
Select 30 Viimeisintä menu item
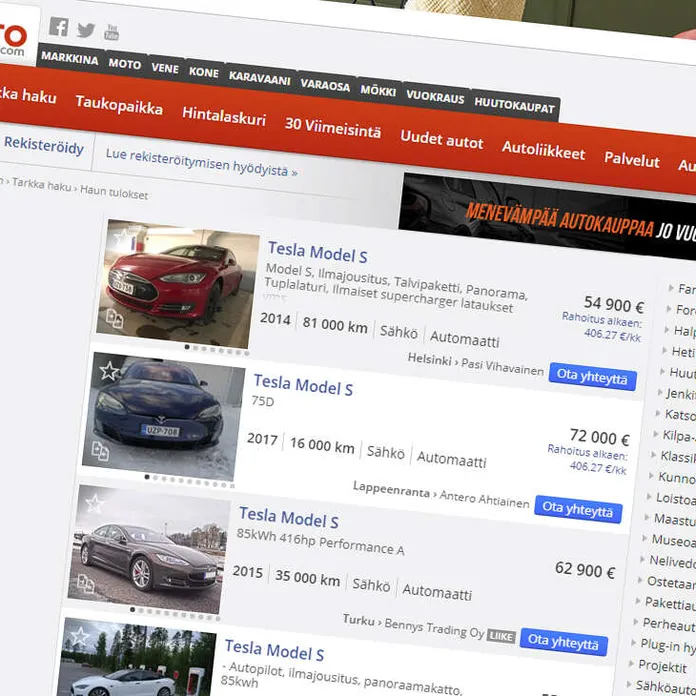(332, 127)
